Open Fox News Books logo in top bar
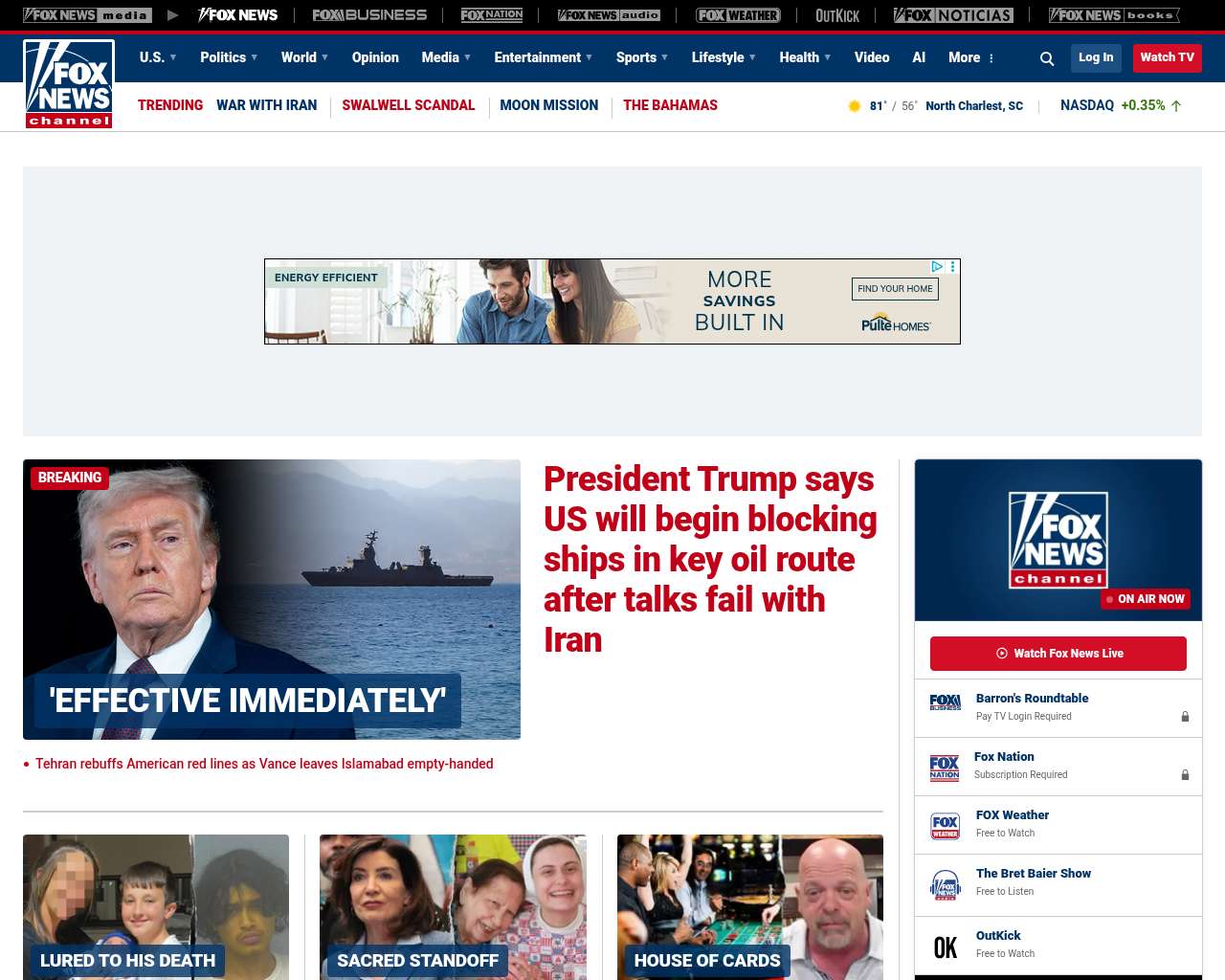The image size is (1225, 980). (1114, 15)
